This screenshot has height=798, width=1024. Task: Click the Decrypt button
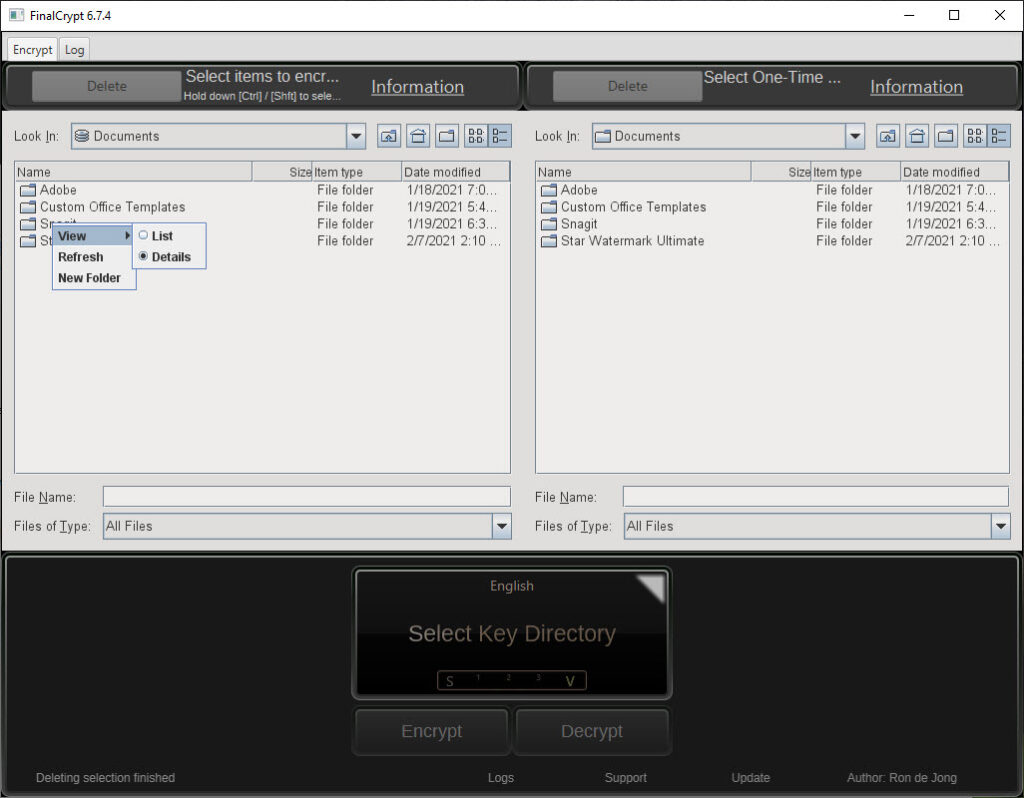(x=592, y=731)
